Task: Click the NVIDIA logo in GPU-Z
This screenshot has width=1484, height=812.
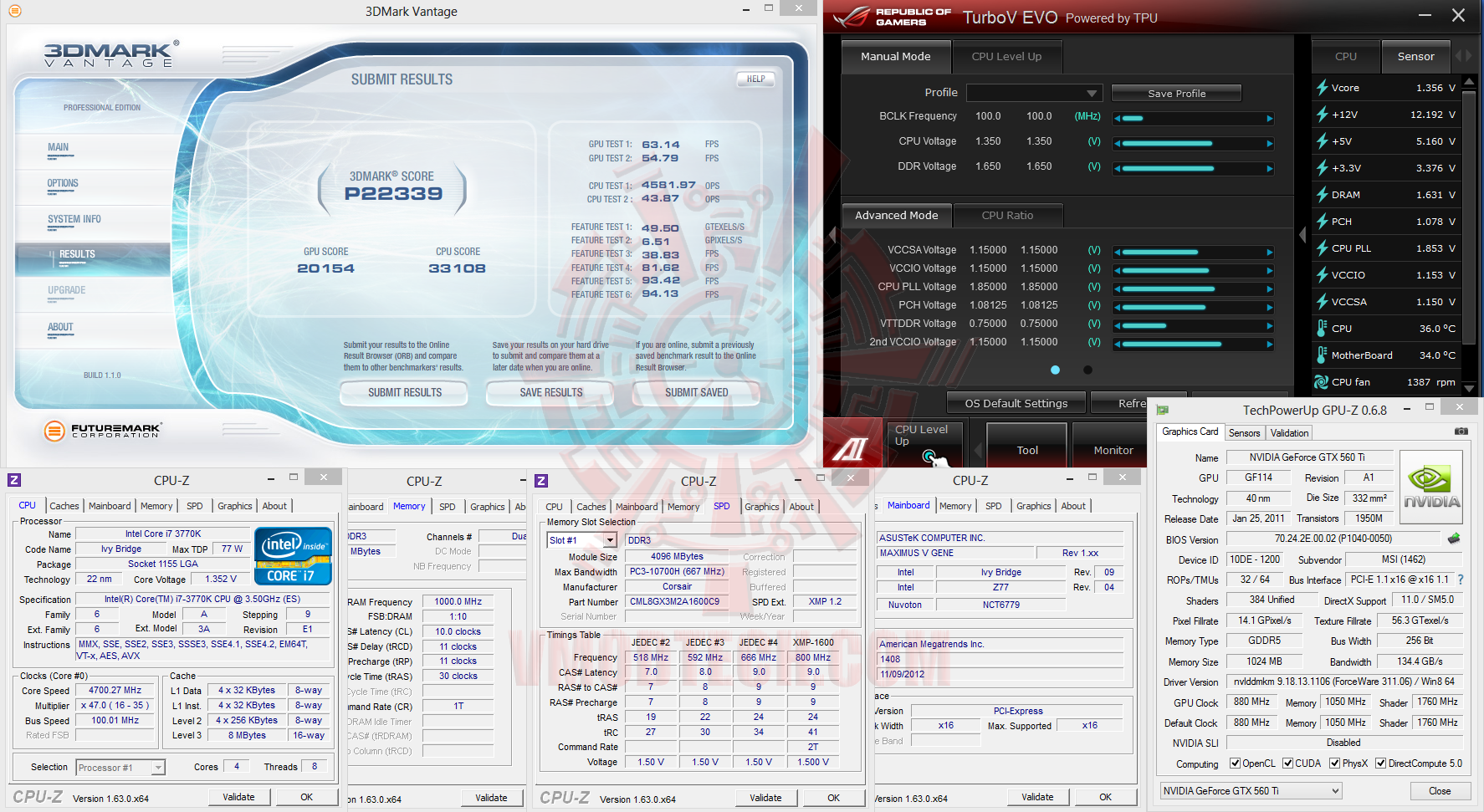Action: pos(1431,488)
